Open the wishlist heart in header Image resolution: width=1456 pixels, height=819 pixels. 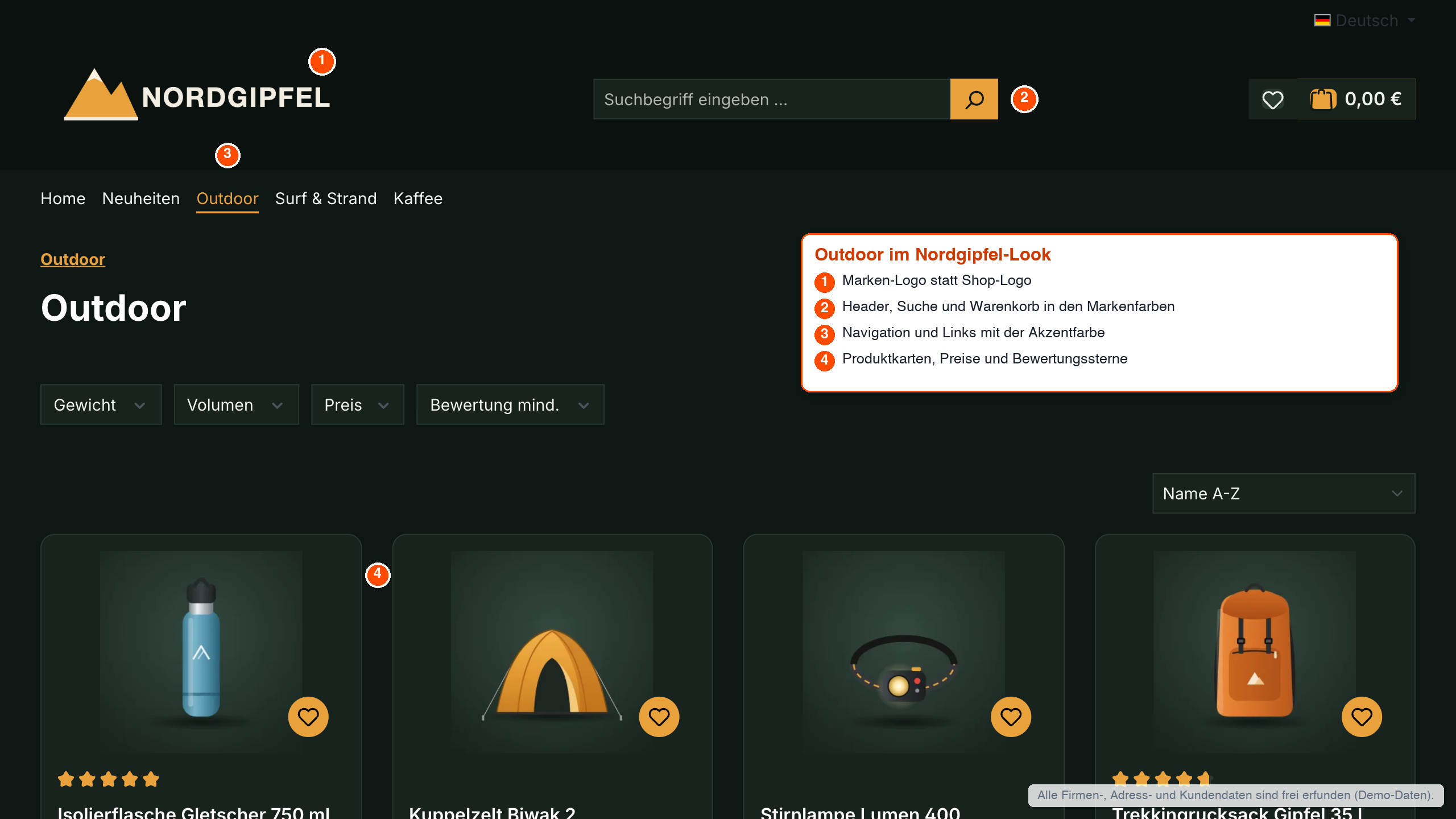click(1272, 99)
